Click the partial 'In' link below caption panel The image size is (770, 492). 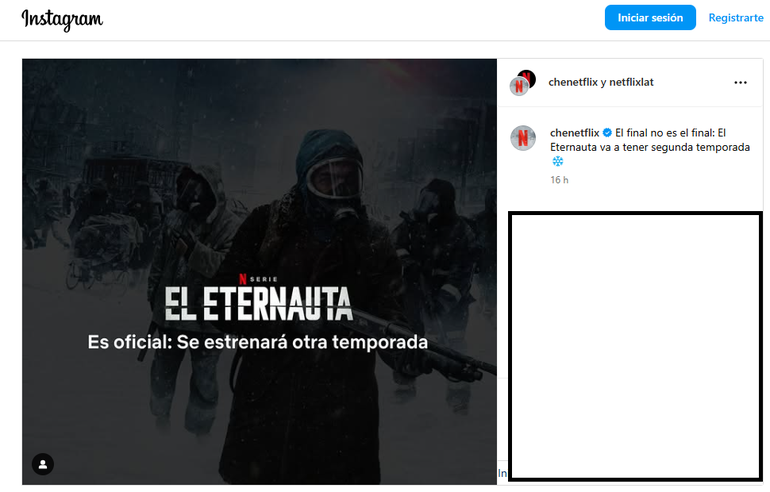pos(502,473)
